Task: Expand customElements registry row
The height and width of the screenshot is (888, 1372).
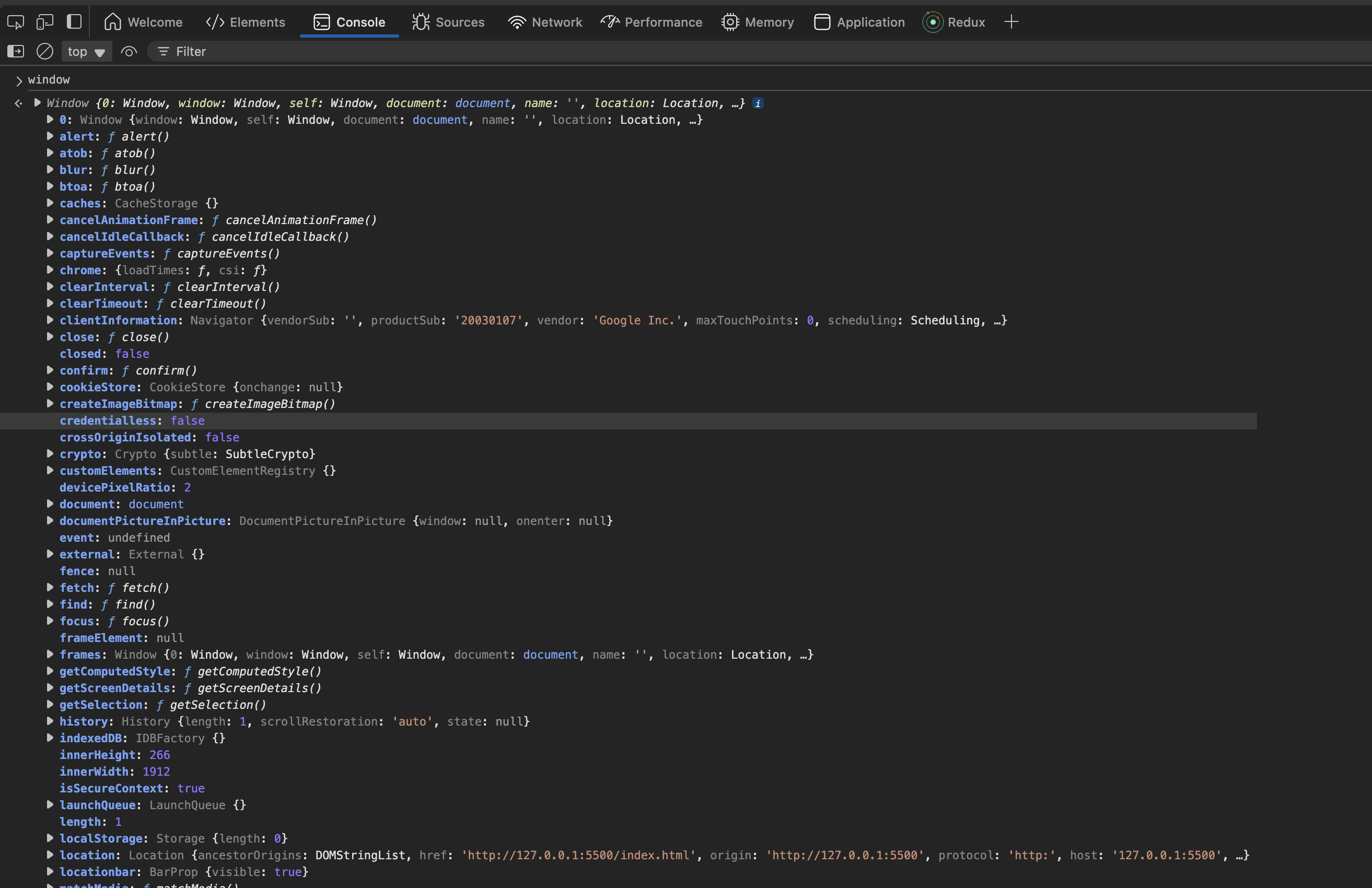Action: tap(50, 470)
